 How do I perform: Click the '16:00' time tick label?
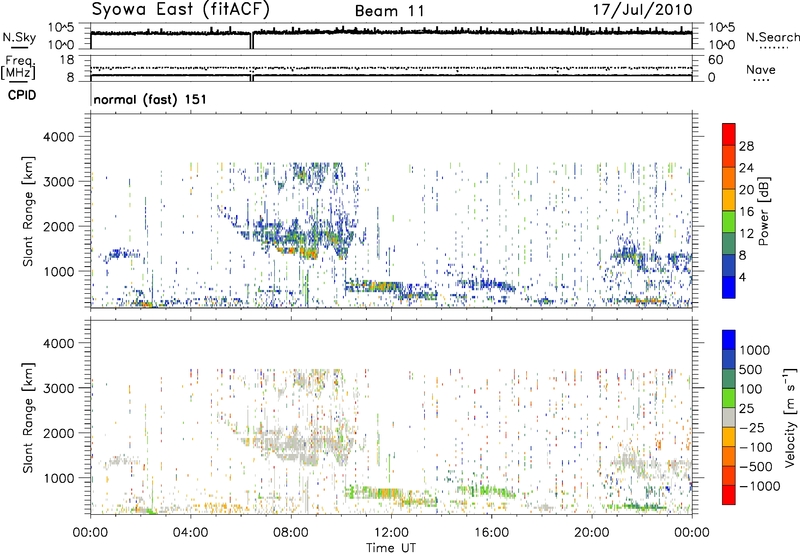tap(491, 533)
